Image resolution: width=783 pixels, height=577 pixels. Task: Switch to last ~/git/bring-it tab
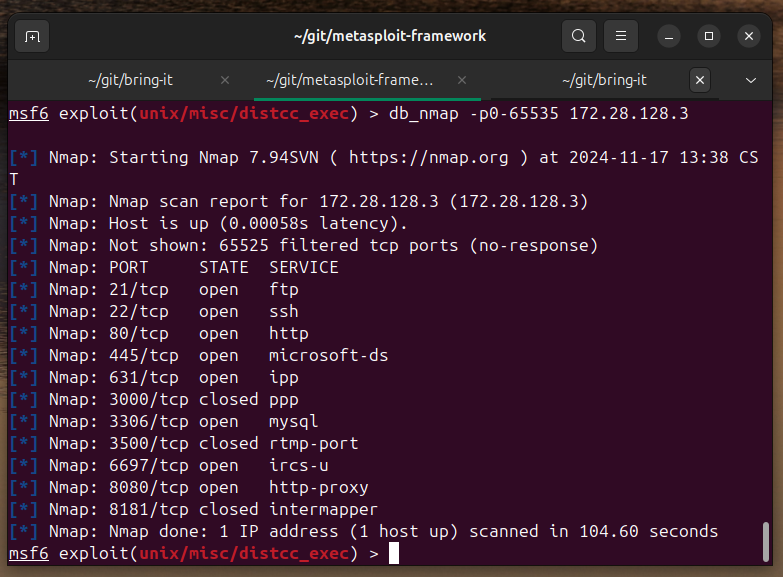tap(604, 80)
